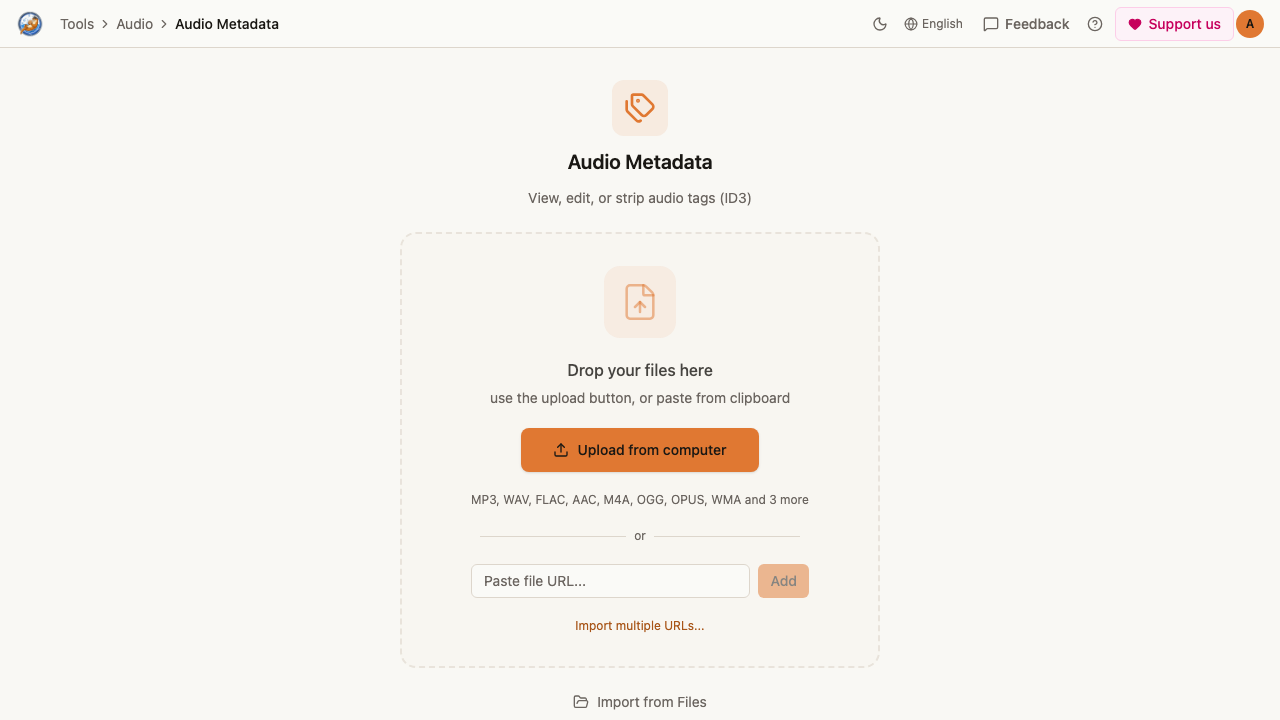Open the English language selector
The image size is (1280, 720).
coord(933,24)
